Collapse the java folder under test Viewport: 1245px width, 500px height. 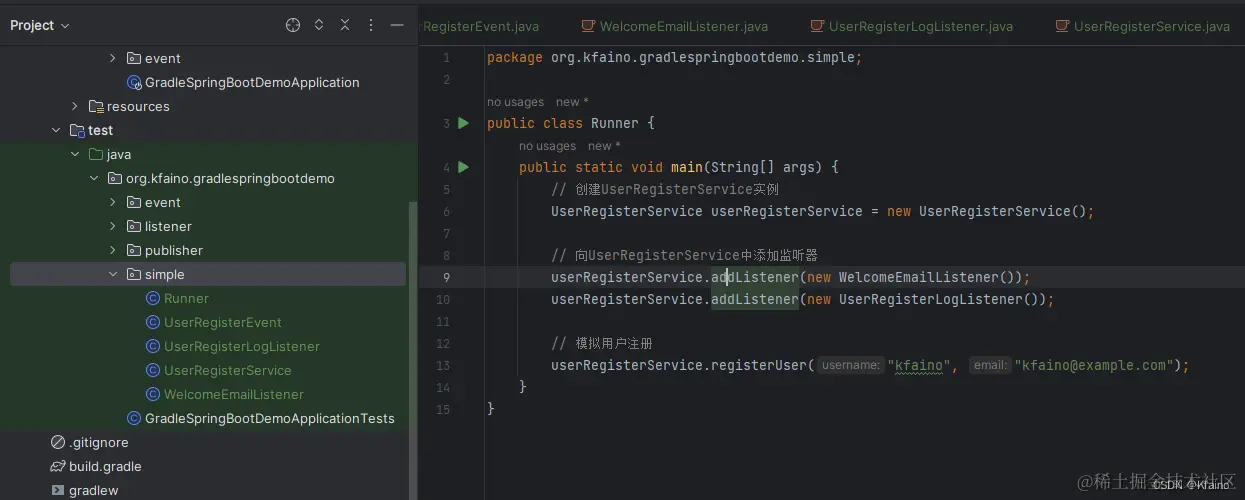[x=75, y=155]
